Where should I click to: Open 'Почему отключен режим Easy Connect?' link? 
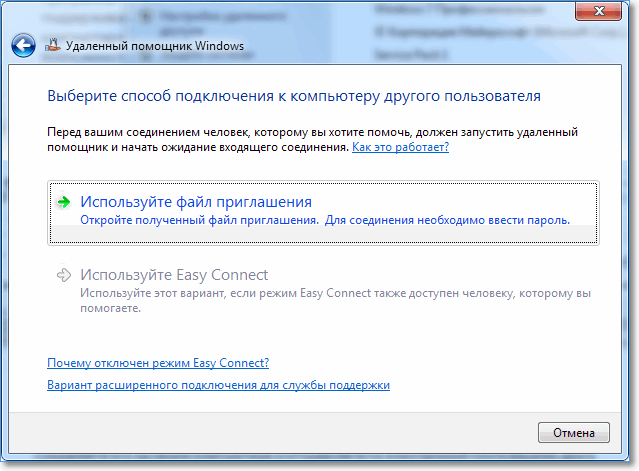tap(158, 363)
